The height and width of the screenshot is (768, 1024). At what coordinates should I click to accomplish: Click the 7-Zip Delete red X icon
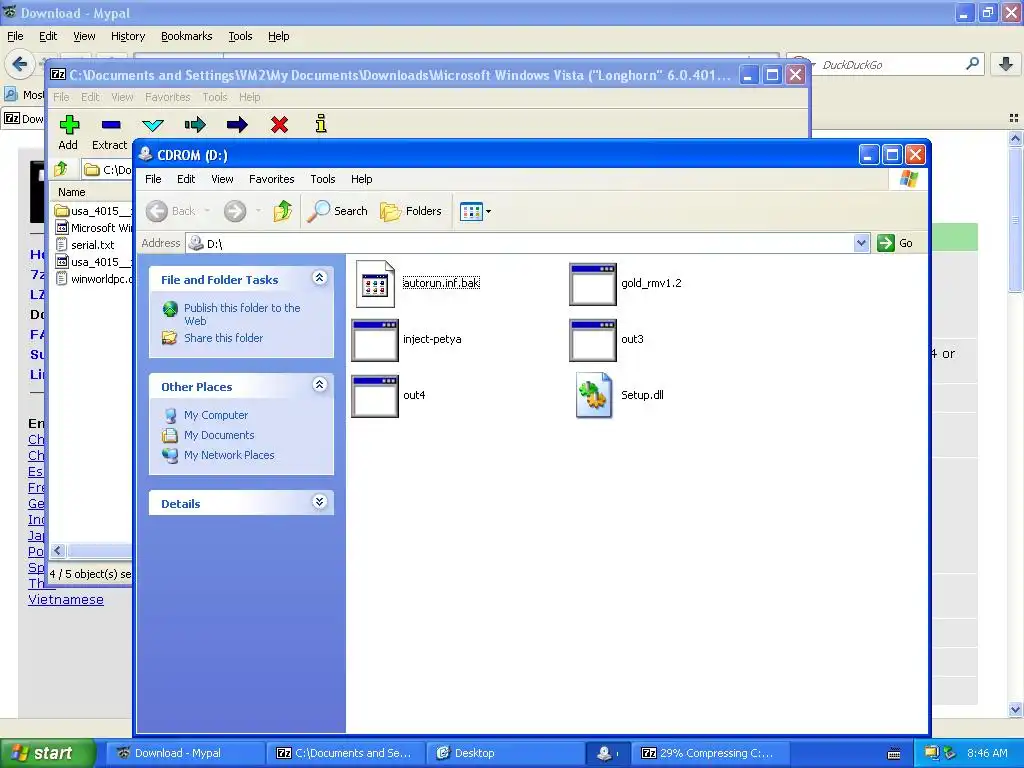(280, 124)
